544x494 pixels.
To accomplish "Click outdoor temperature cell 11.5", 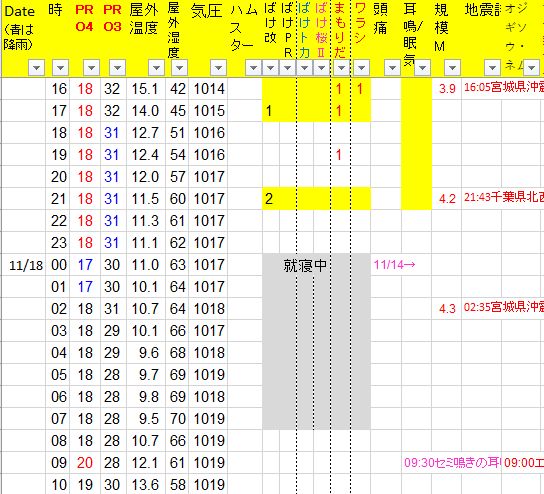I will (145, 199).
